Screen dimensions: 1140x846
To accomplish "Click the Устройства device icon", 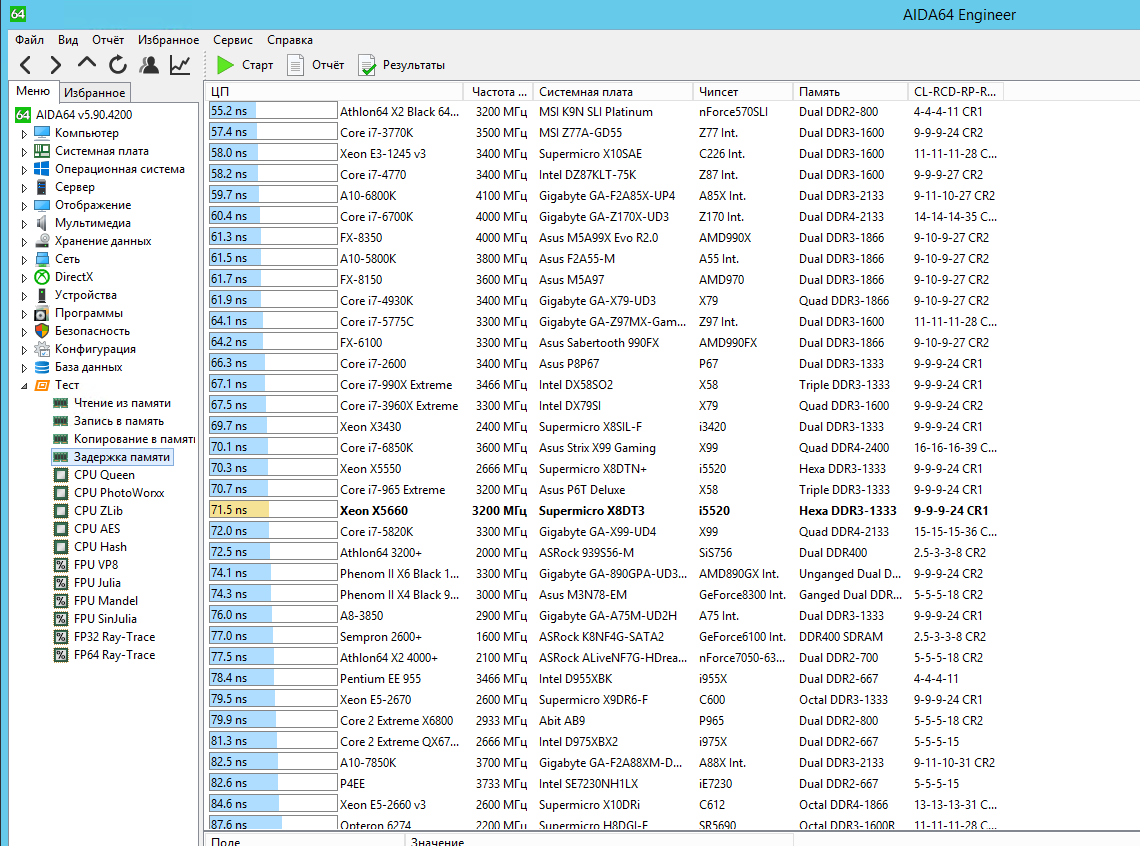I will (42, 295).
